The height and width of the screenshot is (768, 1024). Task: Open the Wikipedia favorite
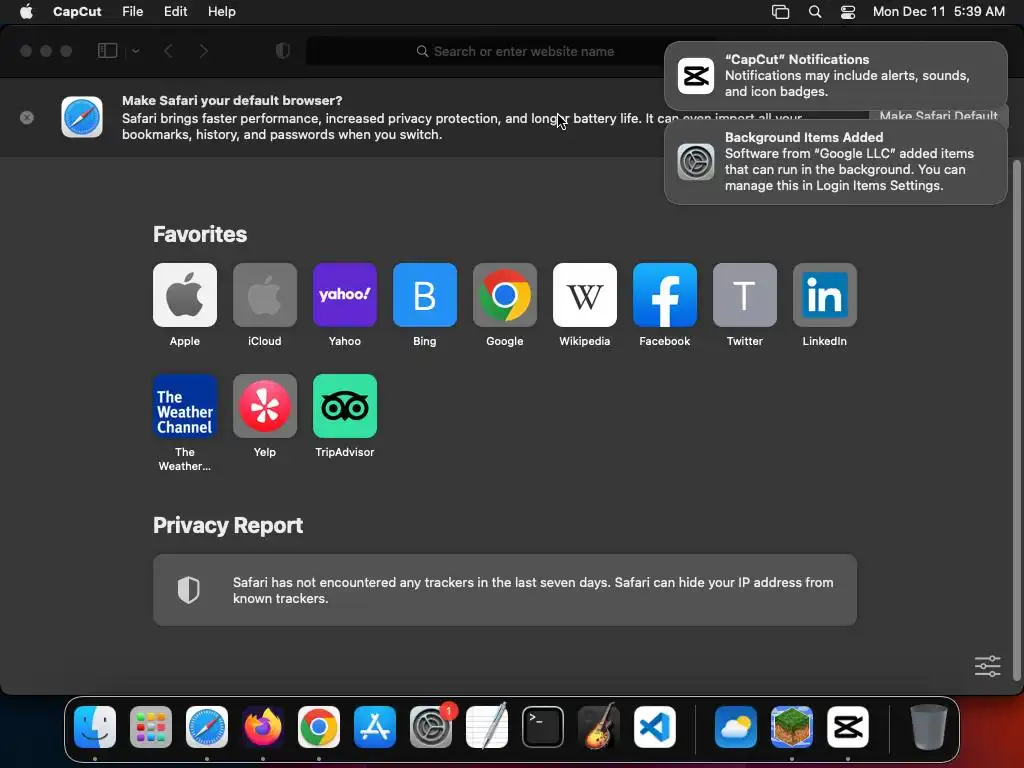click(584, 295)
